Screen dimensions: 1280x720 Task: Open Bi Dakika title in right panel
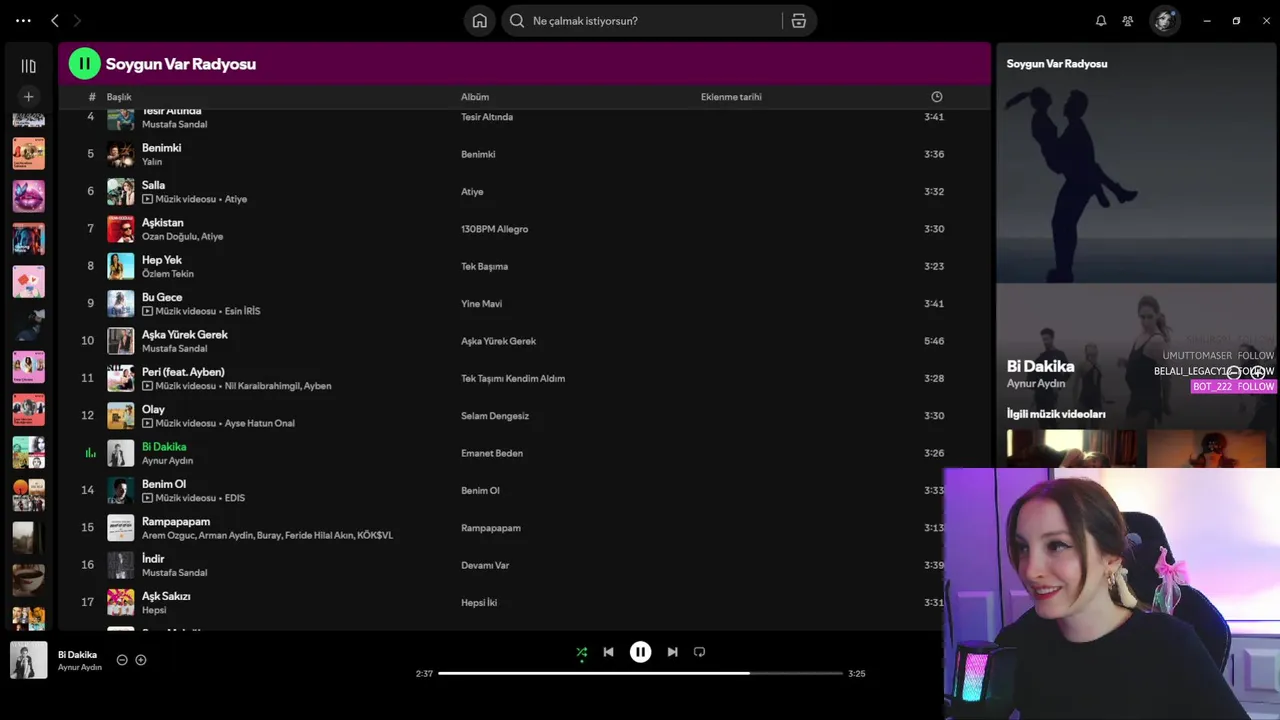1040,366
